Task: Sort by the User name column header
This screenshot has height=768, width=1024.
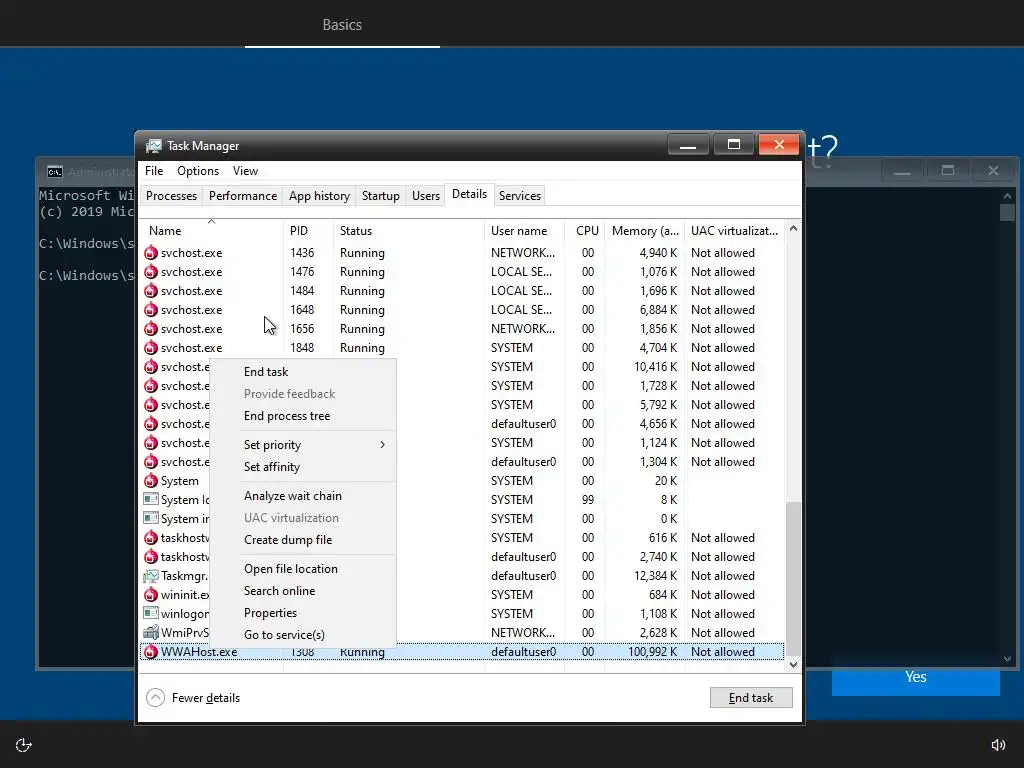Action: point(525,231)
